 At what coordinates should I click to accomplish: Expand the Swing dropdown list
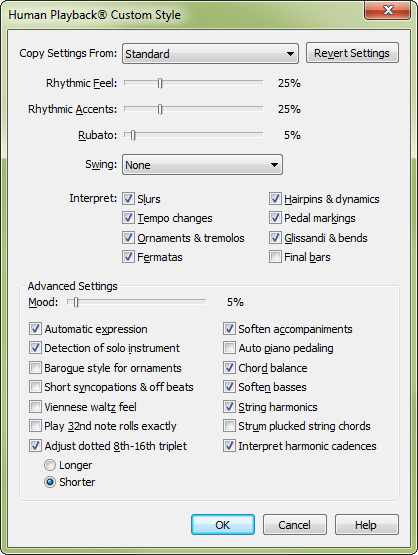click(202, 165)
